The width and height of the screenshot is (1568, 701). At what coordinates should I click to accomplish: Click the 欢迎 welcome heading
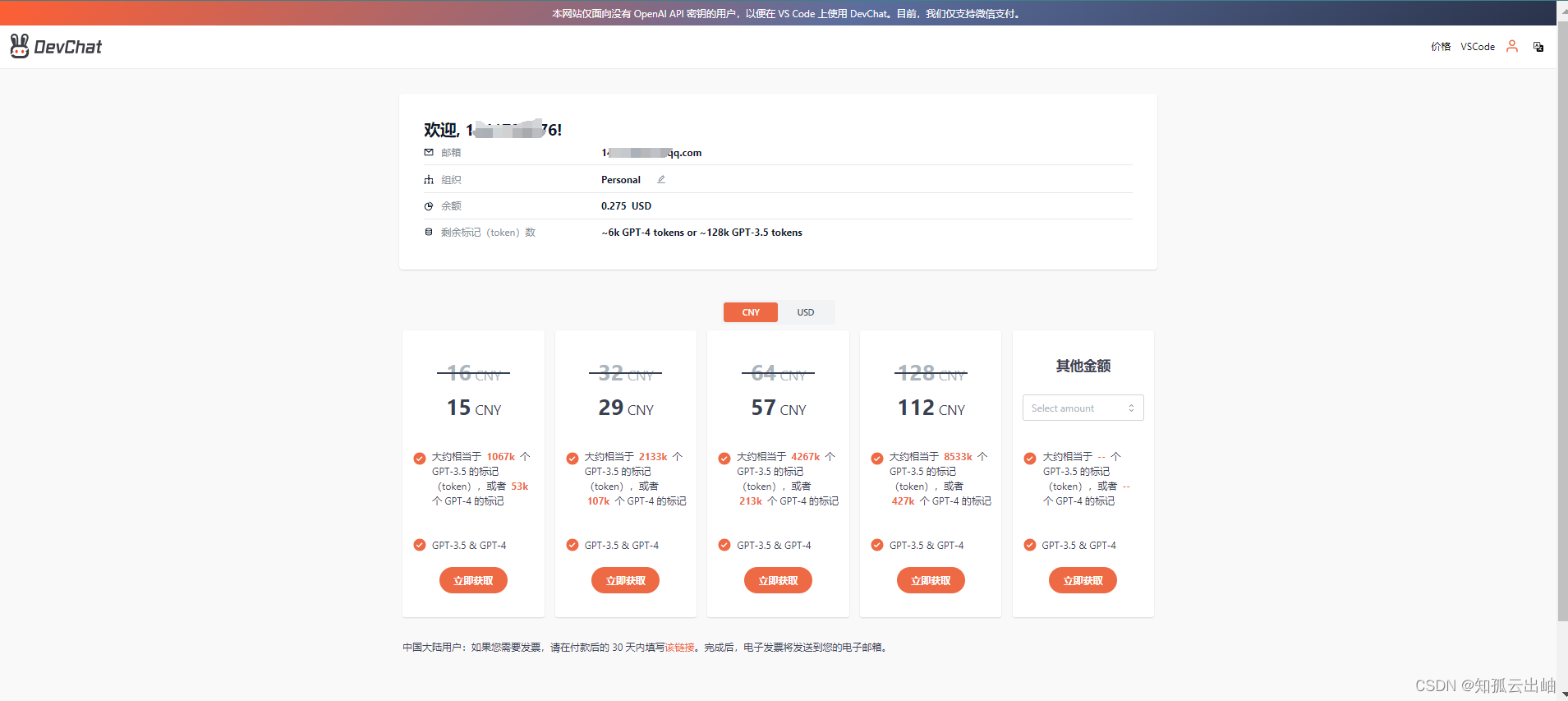click(x=493, y=130)
